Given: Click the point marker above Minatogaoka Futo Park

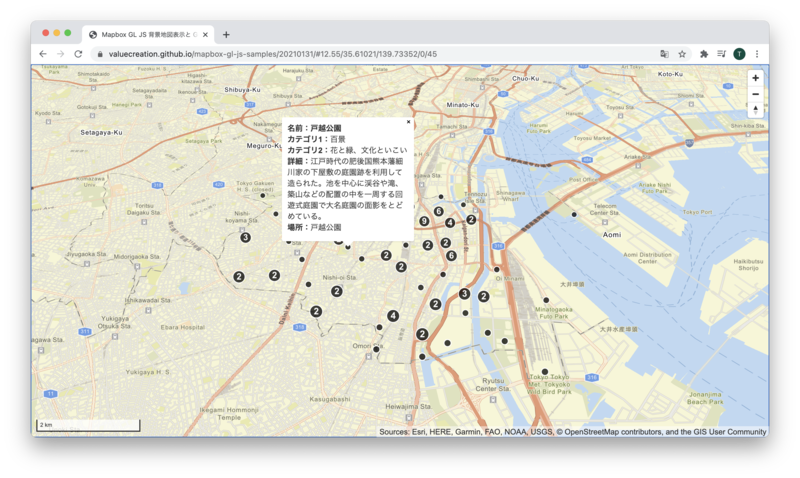Looking at the screenshot, I should pyautogui.click(x=546, y=300).
